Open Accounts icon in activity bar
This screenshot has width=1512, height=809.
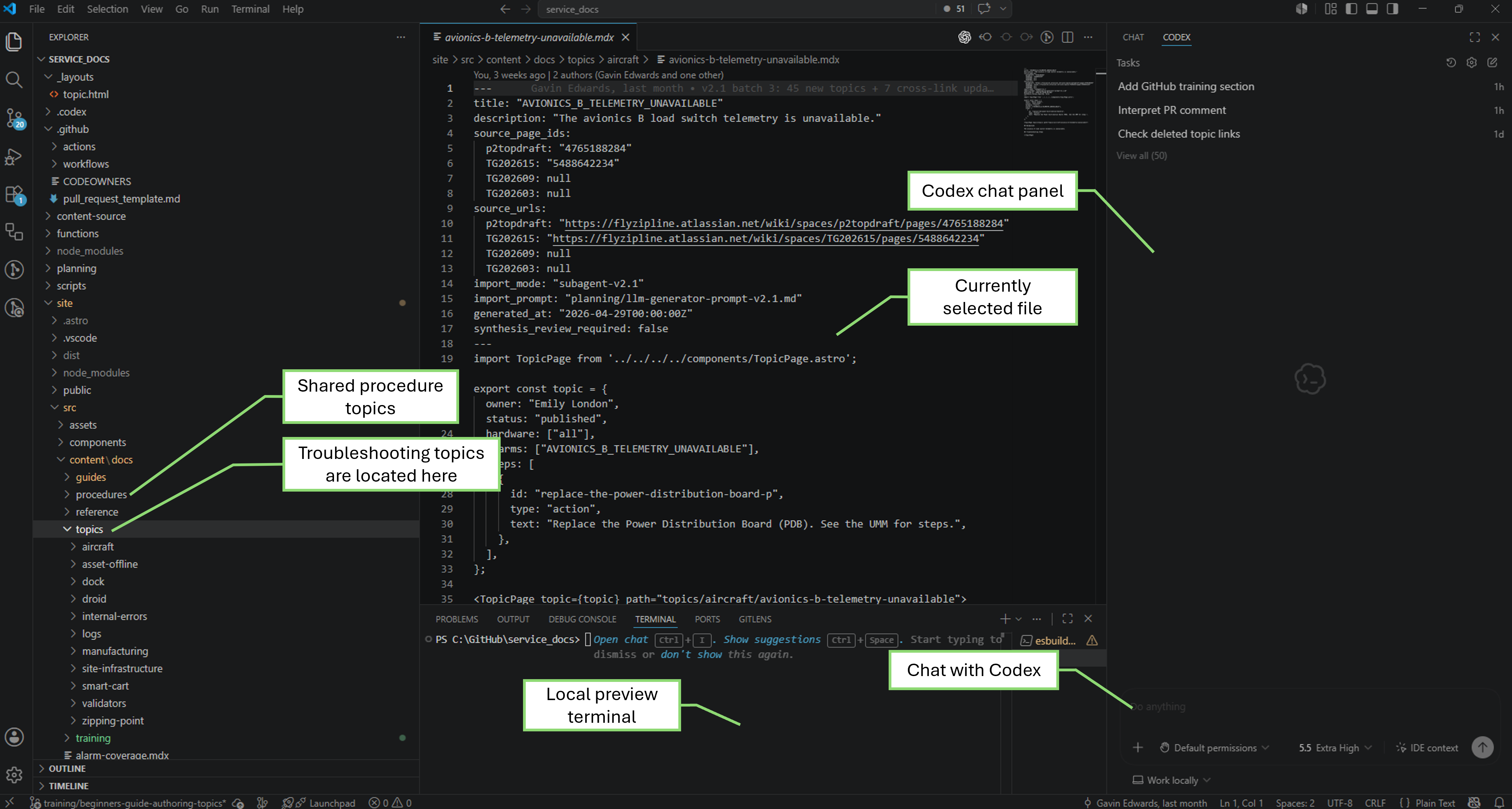tap(14, 737)
